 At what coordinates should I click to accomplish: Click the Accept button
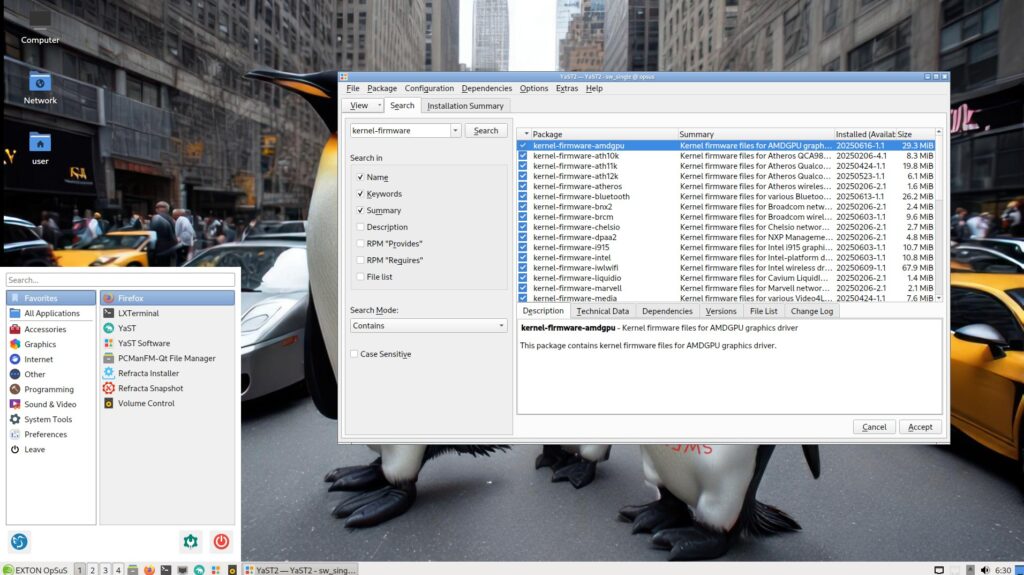920,427
